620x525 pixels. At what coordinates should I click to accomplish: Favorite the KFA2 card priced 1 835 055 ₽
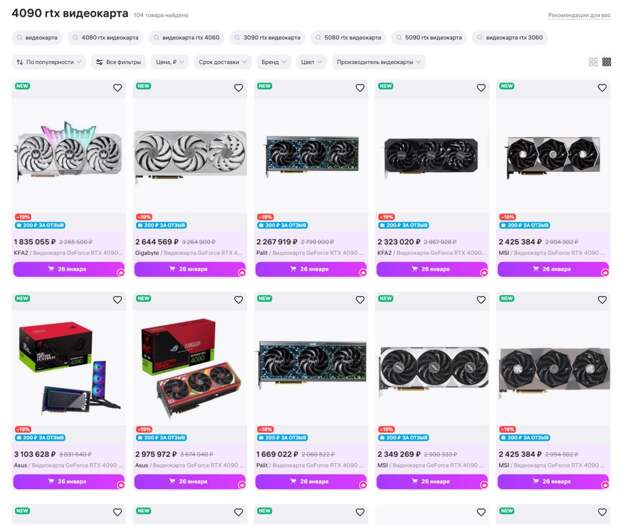point(117,88)
